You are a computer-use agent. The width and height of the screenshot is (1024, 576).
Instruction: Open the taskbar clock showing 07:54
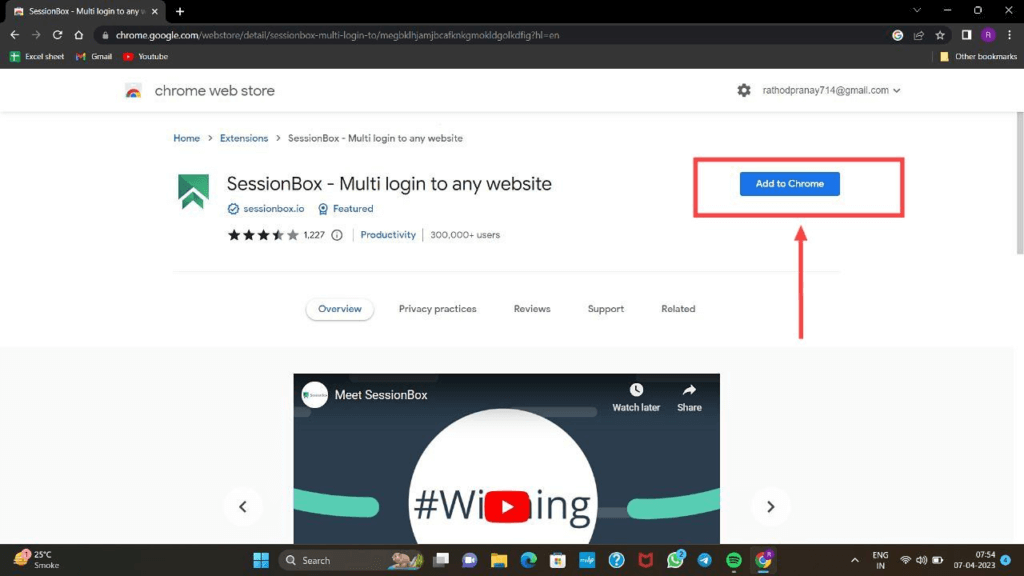[x=974, y=560]
